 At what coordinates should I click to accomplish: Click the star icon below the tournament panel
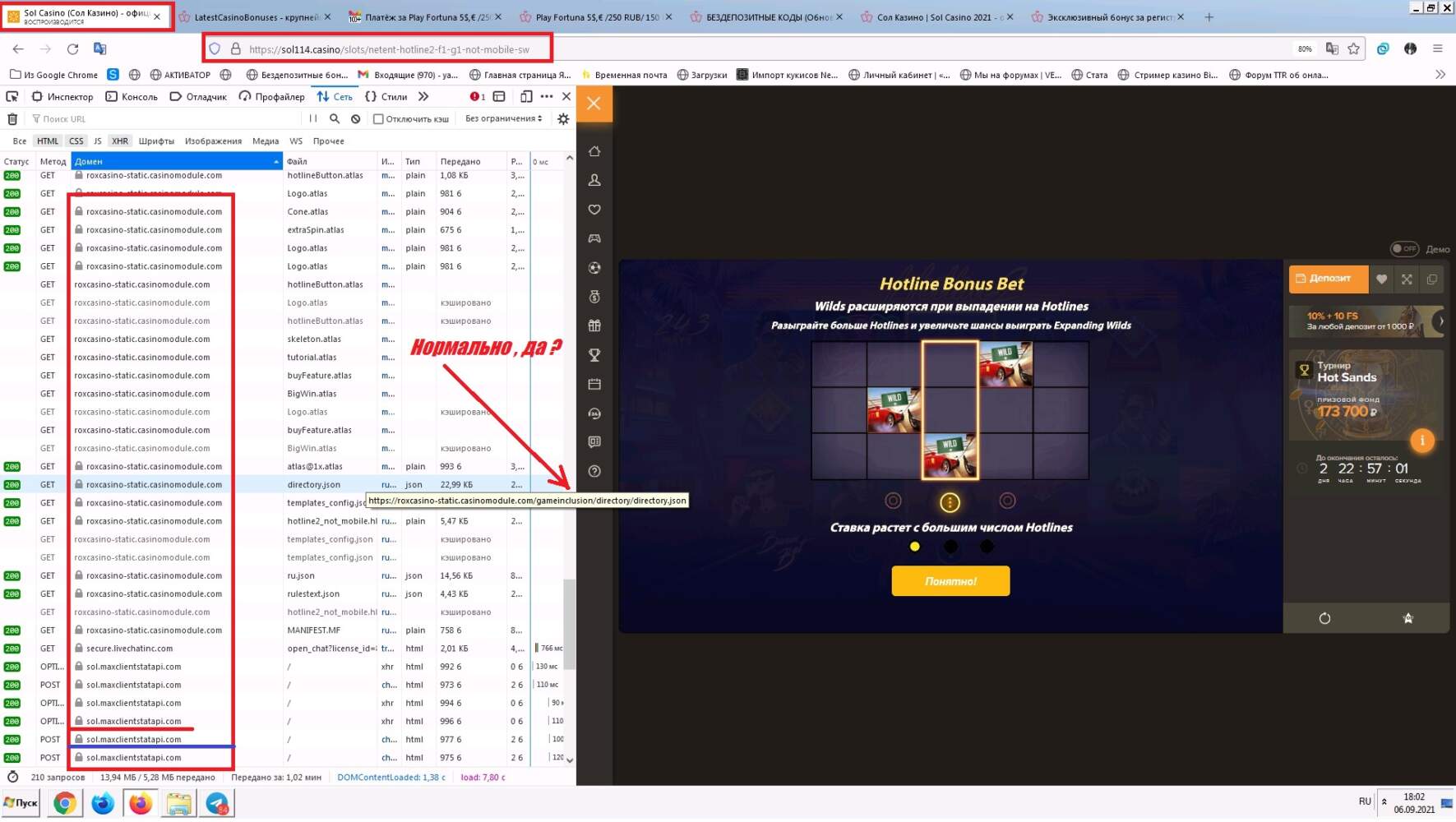1408,618
